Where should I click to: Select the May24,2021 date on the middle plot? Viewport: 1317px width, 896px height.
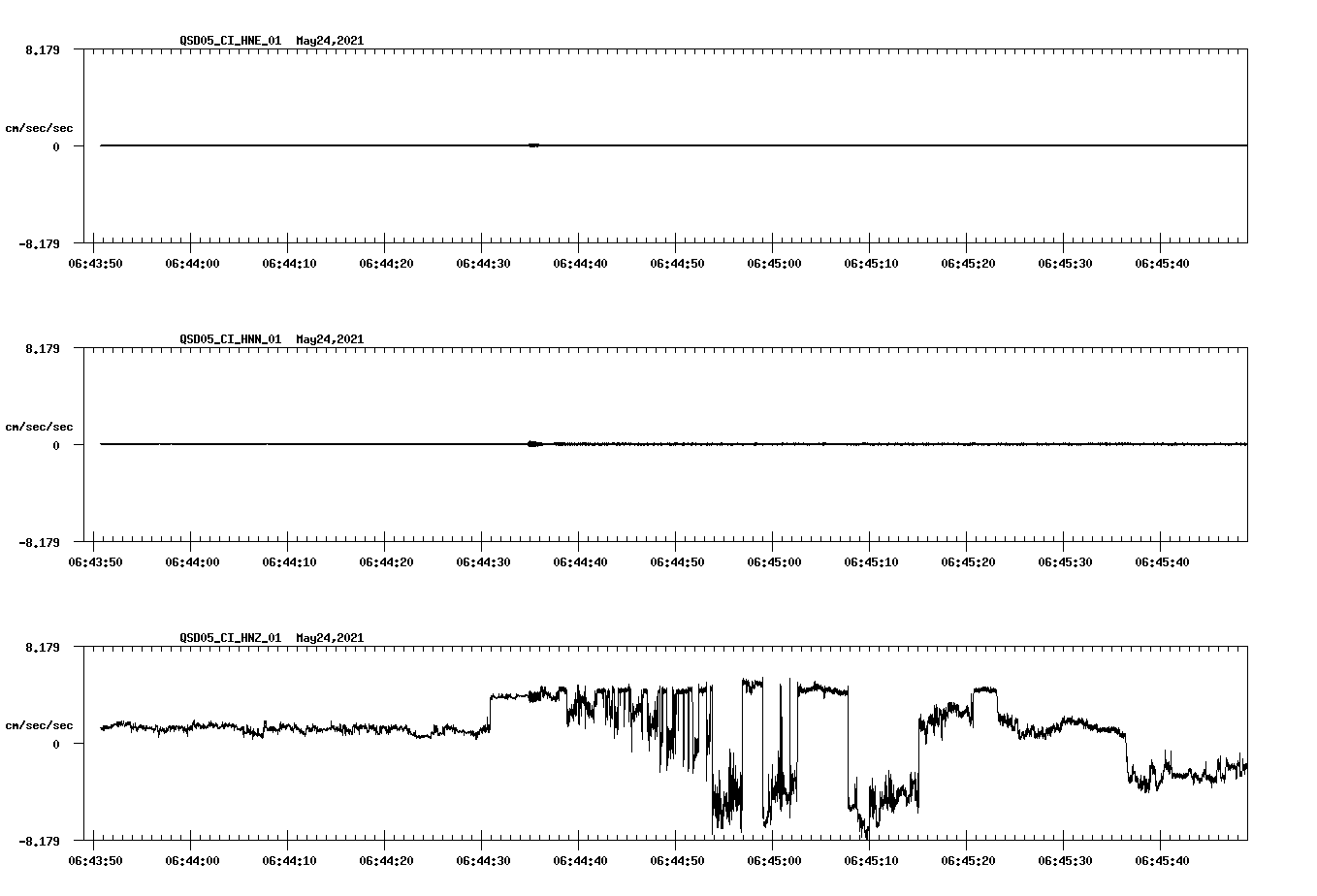click(x=328, y=339)
